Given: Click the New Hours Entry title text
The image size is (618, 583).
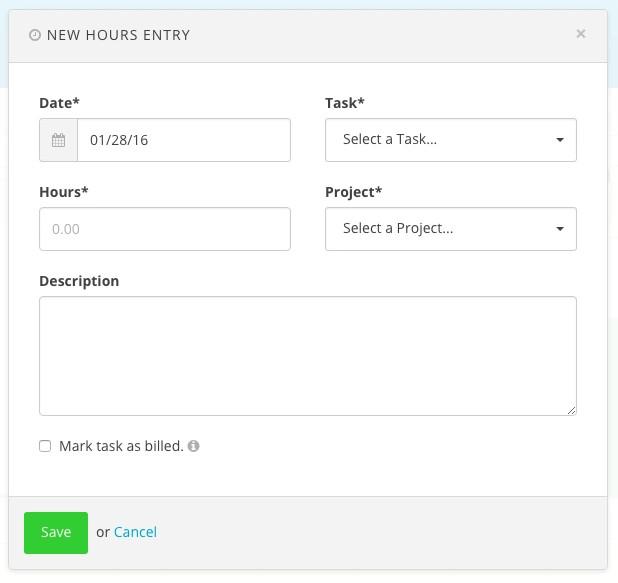Looking at the screenshot, I should tap(118, 35).
